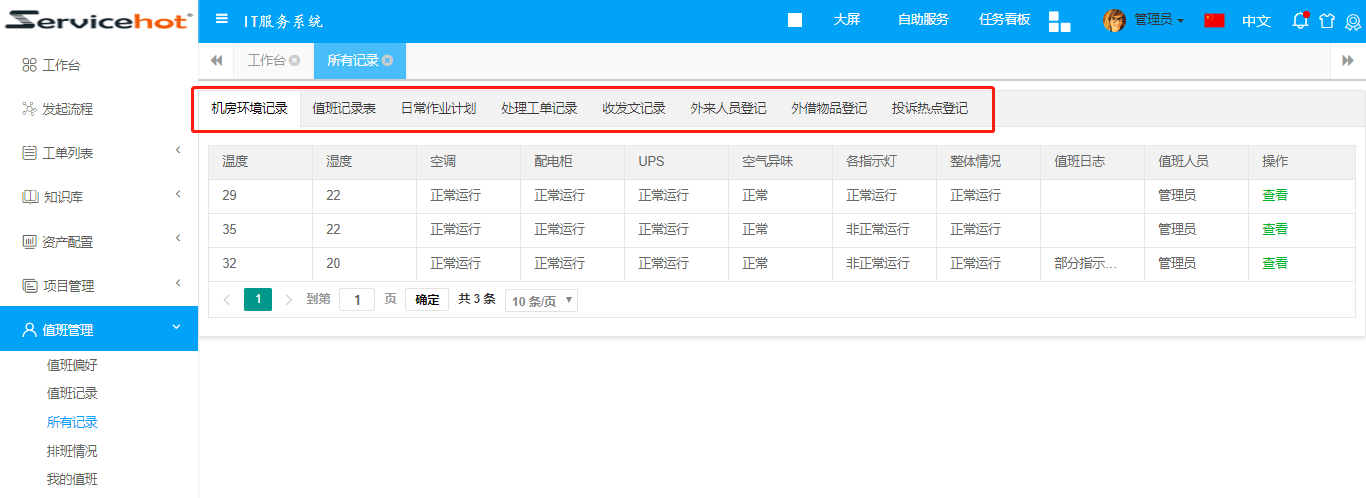Expand the 工单列表 sidebar menu

99,153
